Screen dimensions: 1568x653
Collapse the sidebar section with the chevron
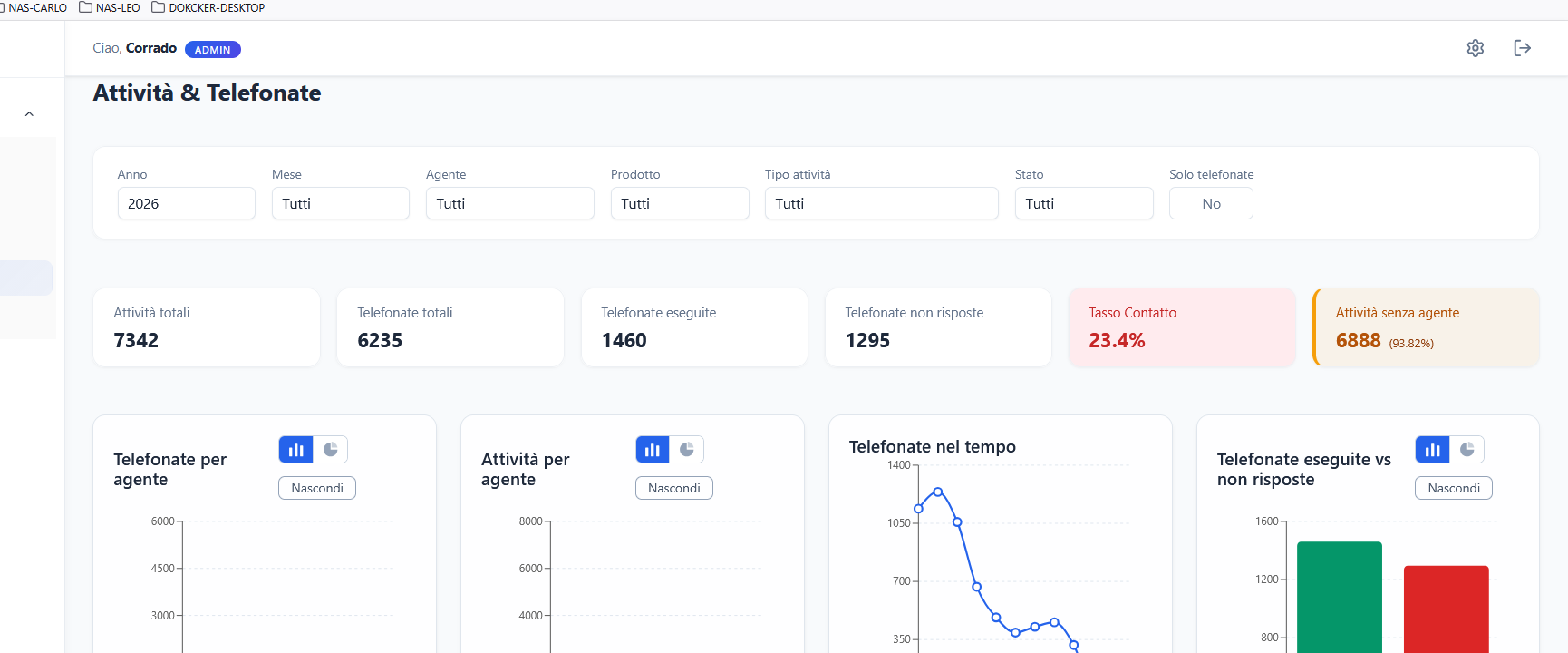tap(29, 114)
